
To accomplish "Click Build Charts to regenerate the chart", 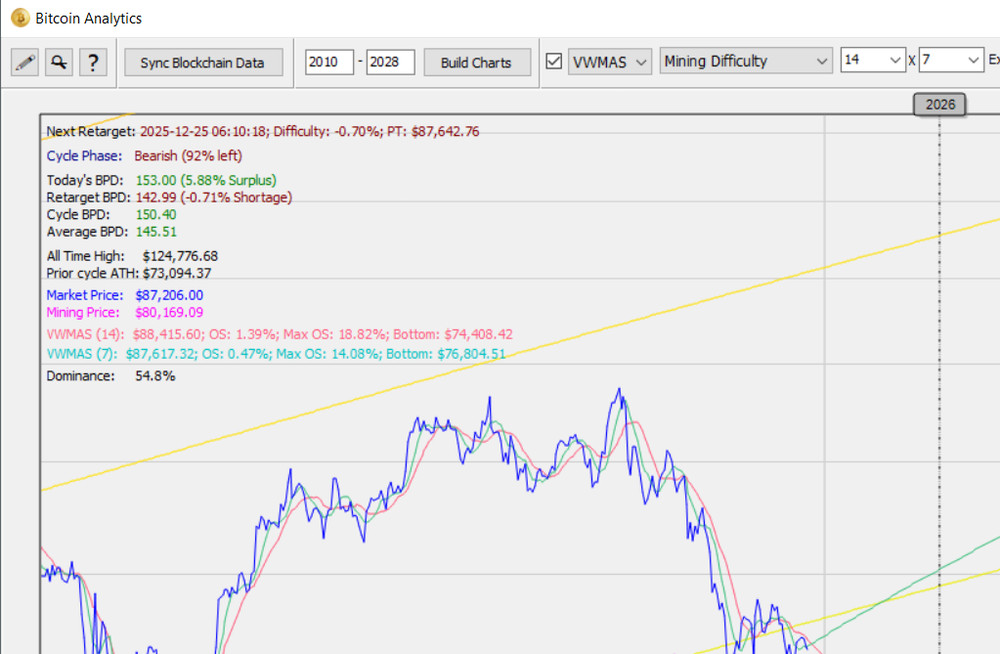I will coord(477,62).
